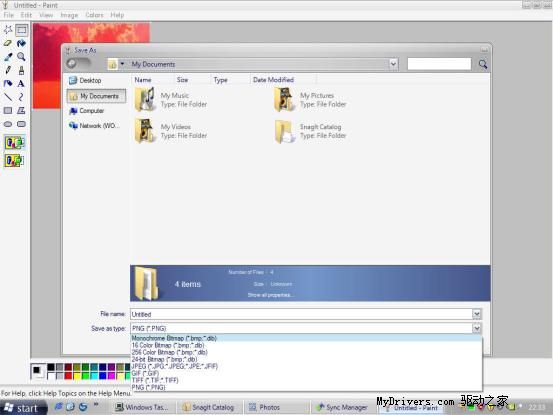Image resolution: width=553 pixels, height=415 pixels.
Task: Open the File menu in Paint
Action: 8,15
